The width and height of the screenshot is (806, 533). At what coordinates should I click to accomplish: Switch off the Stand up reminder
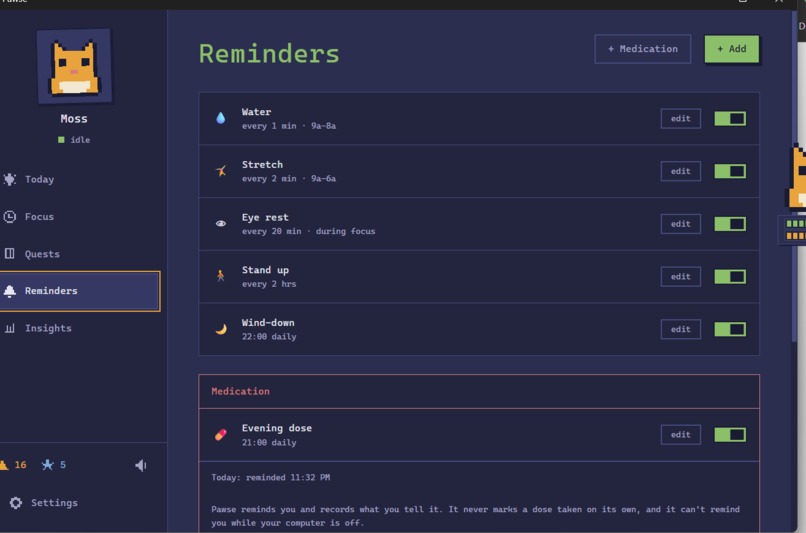point(730,277)
